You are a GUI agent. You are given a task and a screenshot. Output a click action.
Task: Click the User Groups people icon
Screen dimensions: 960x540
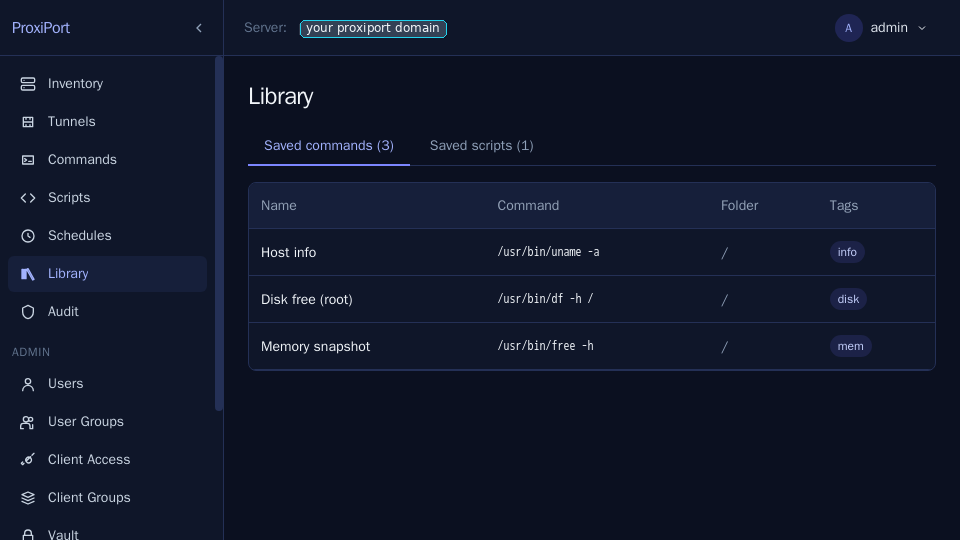point(28,422)
